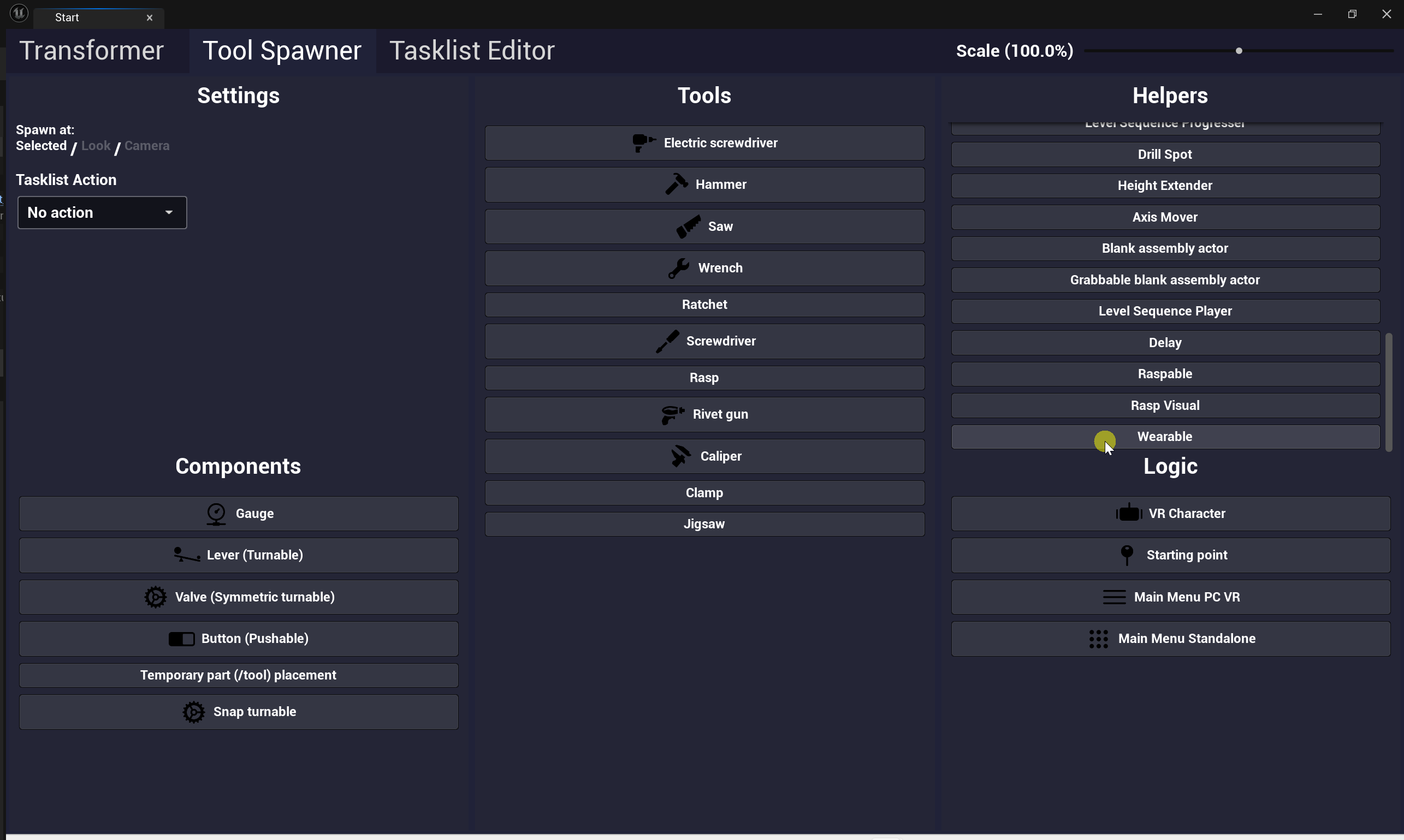Click the Saw tool icon
The image size is (1404, 840).
click(x=688, y=227)
